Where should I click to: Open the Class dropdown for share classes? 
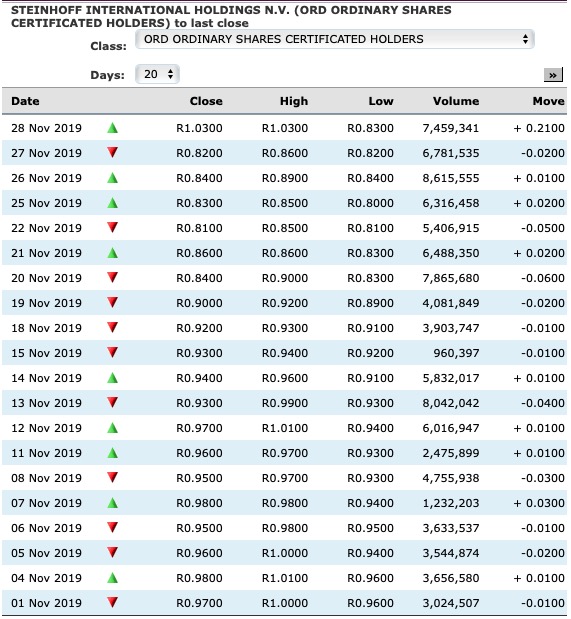coord(334,39)
